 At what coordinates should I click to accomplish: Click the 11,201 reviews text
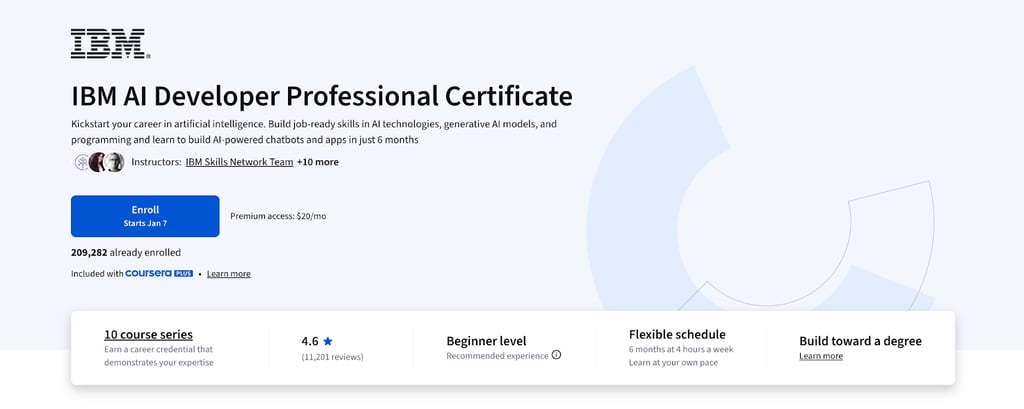point(332,357)
